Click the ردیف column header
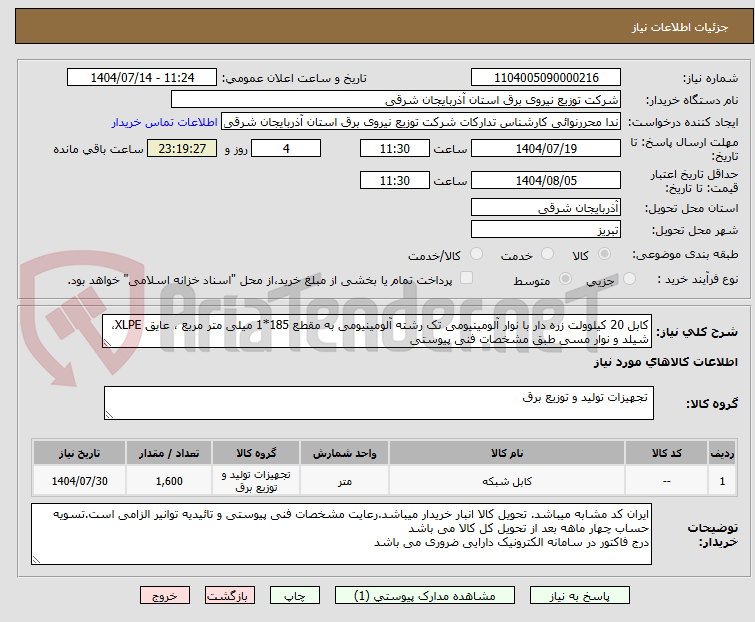 click(722, 453)
